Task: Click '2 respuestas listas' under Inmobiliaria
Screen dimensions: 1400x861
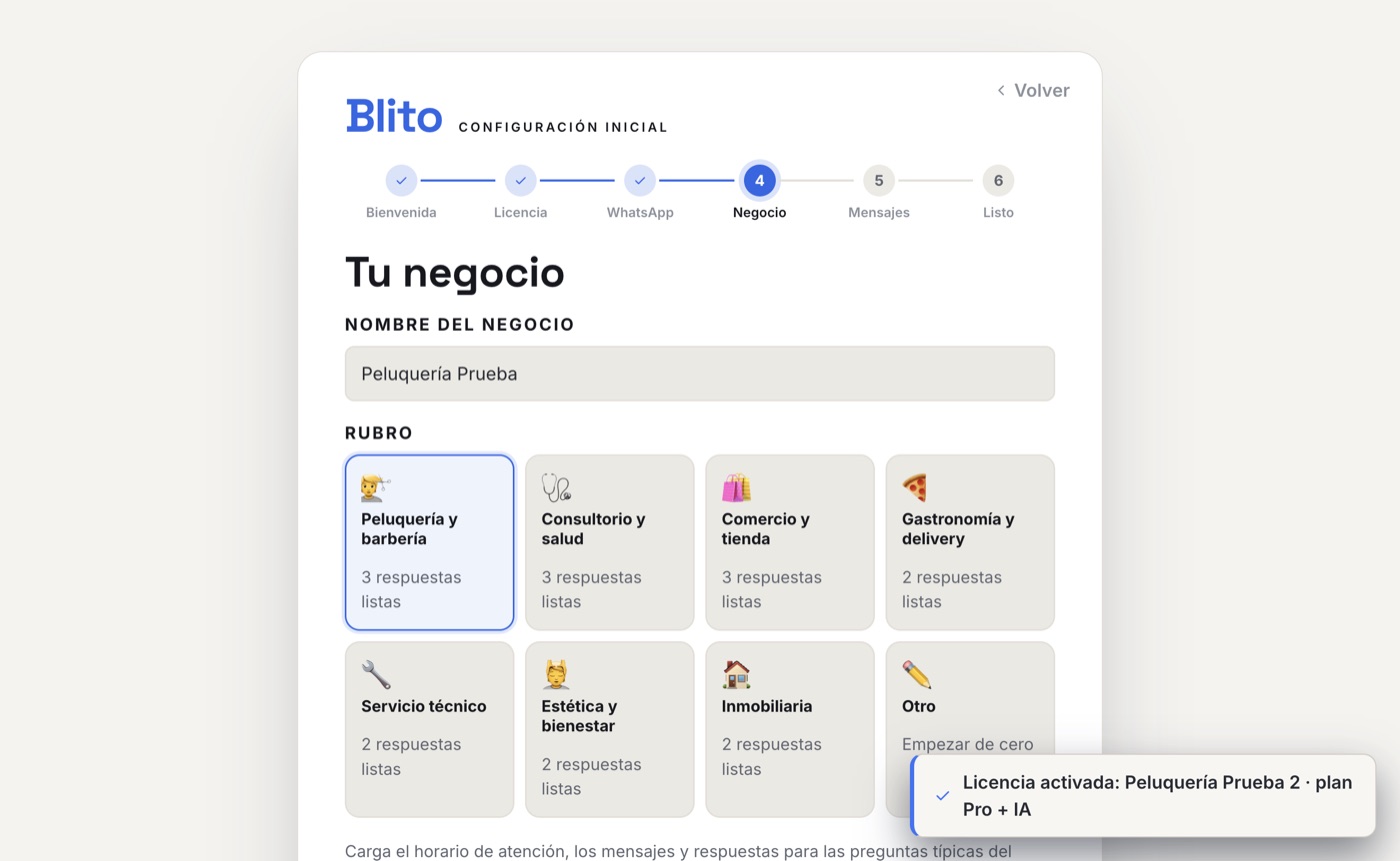Action: (x=771, y=757)
